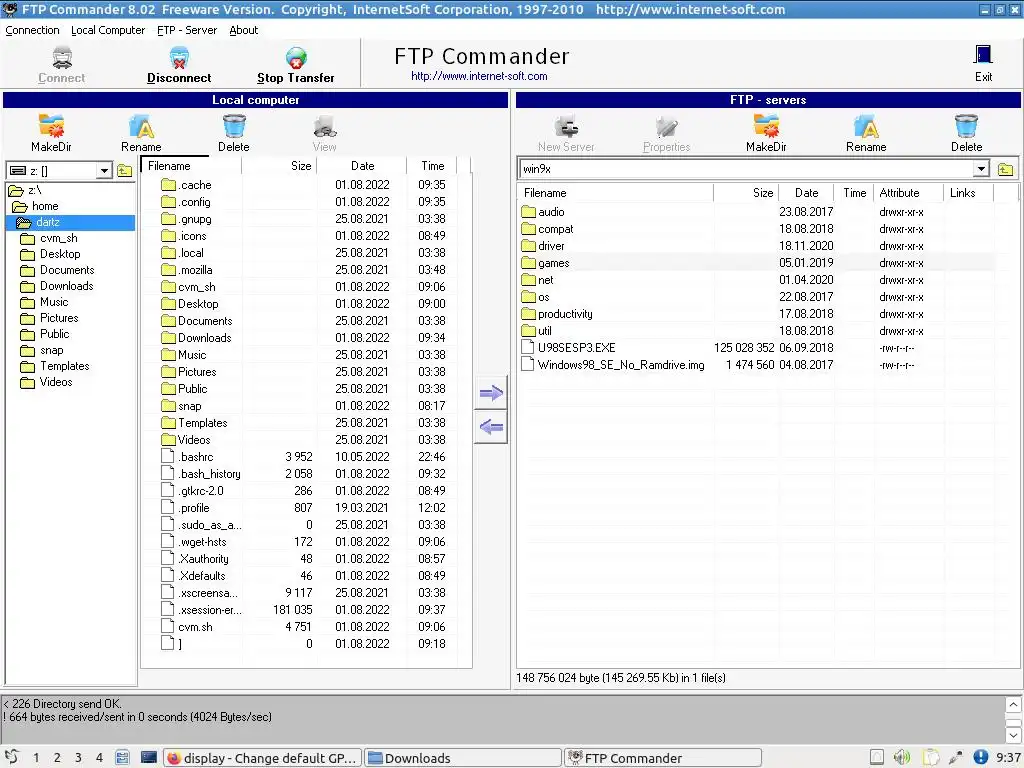This screenshot has height=768, width=1024.
Task: Select .Xauthority in local file list
Action: pos(203,558)
